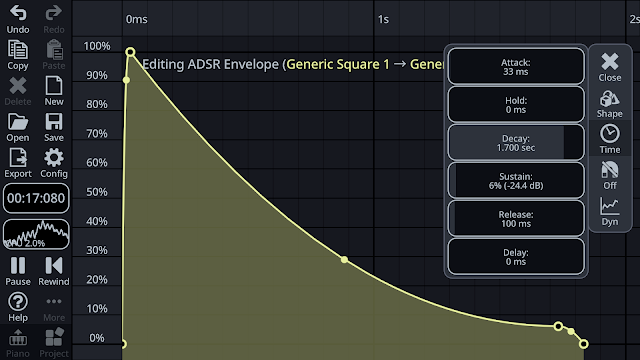Click the Delete X icon
Image resolution: width=640 pixels, height=360 pixels.
pyautogui.click(x=18, y=86)
